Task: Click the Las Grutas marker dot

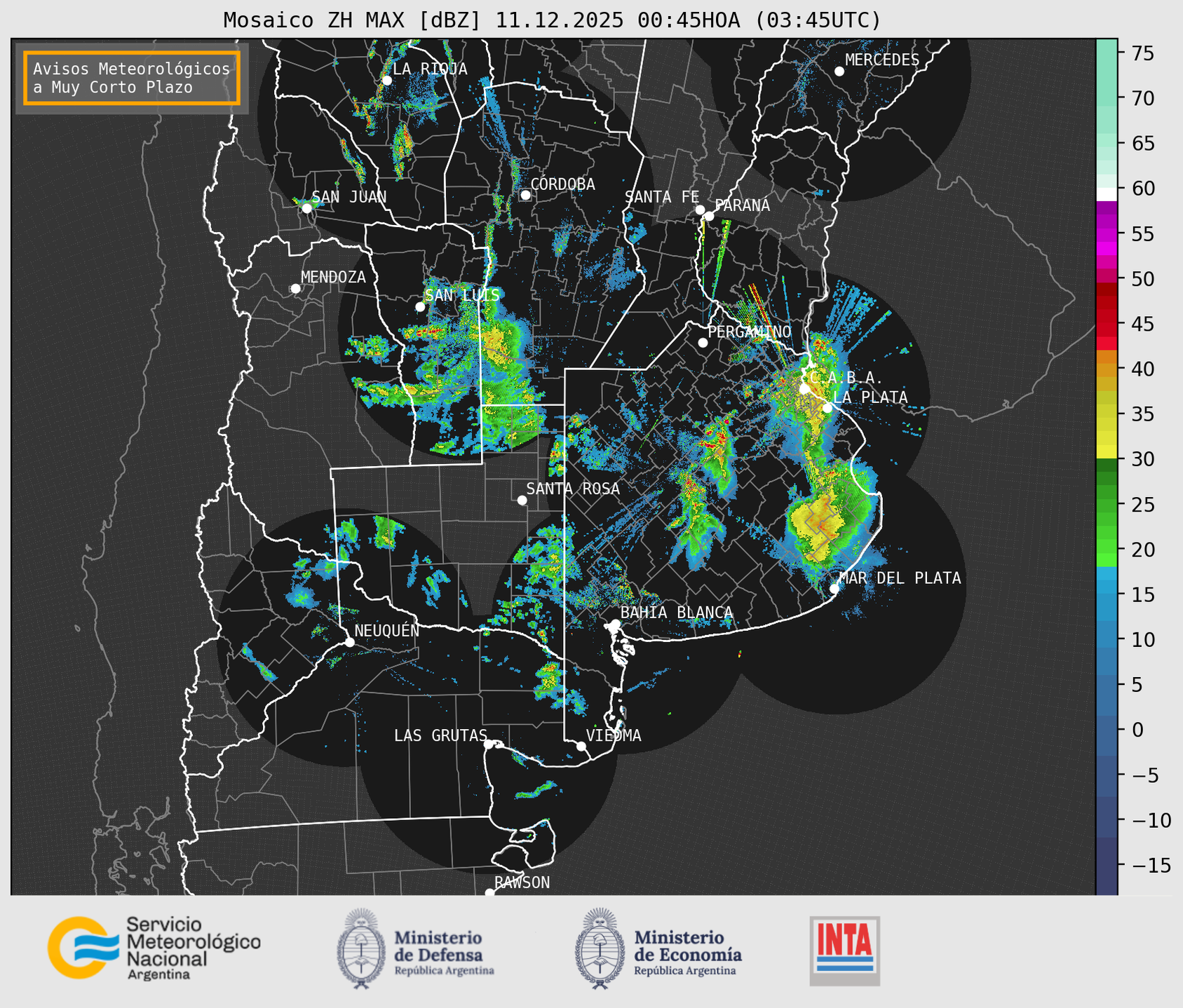Action: [x=489, y=744]
